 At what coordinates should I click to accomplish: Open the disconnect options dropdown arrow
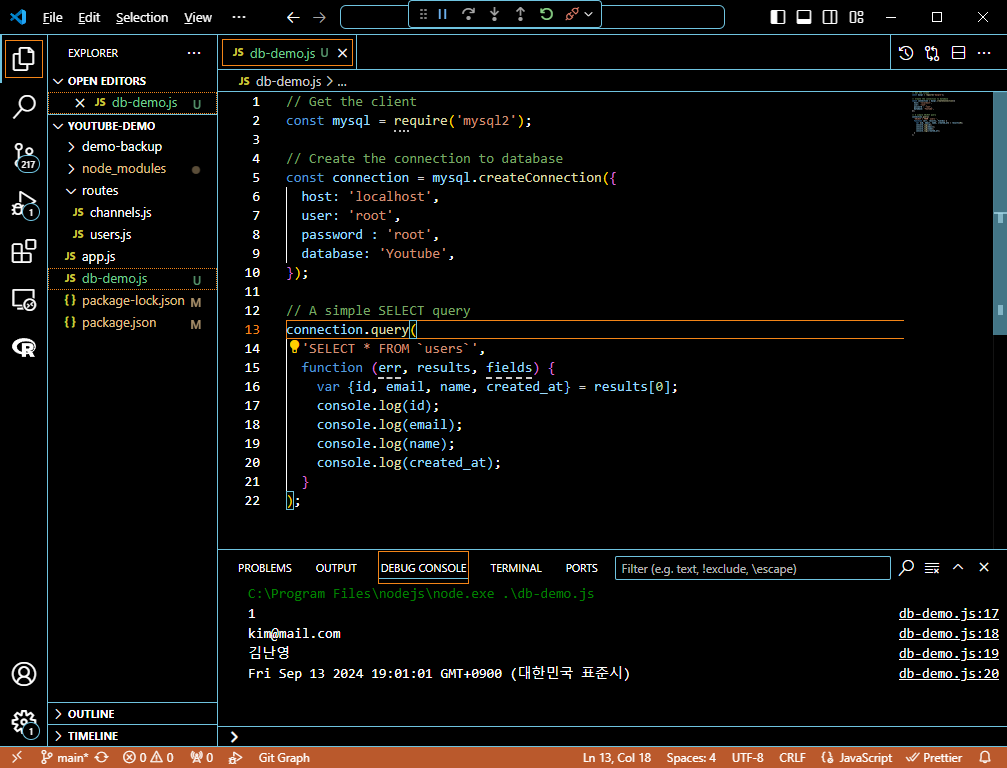point(588,14)
